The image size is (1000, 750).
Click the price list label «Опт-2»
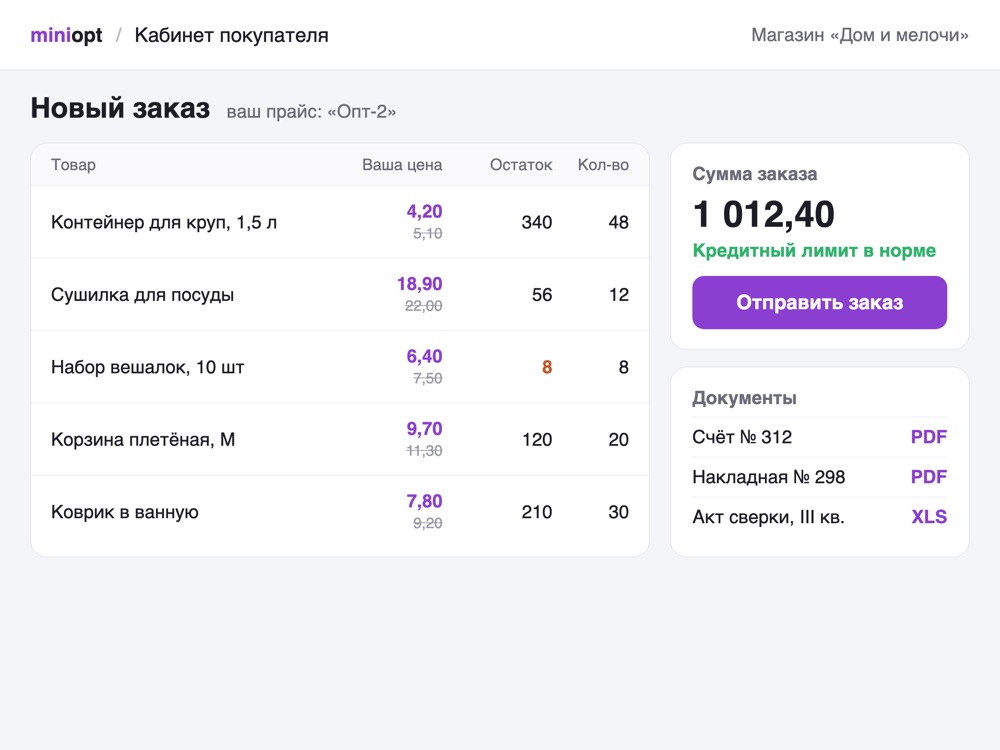coord(362,112)
